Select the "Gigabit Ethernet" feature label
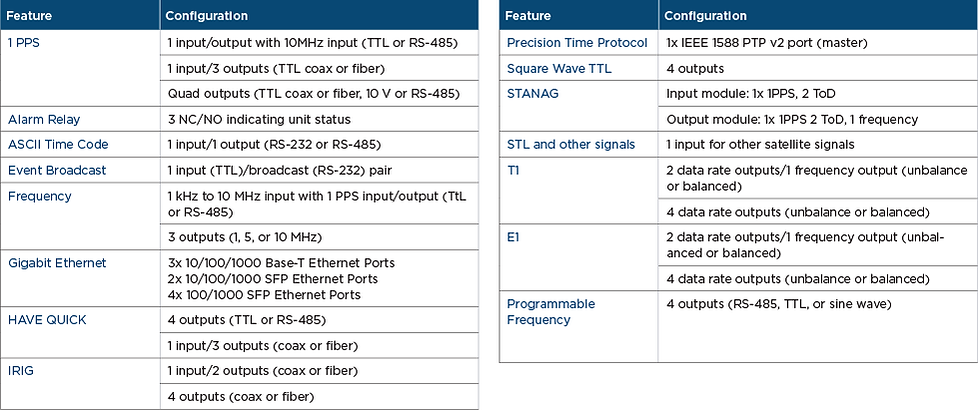This screenshot has height=410, width=978. click(56, 263)
